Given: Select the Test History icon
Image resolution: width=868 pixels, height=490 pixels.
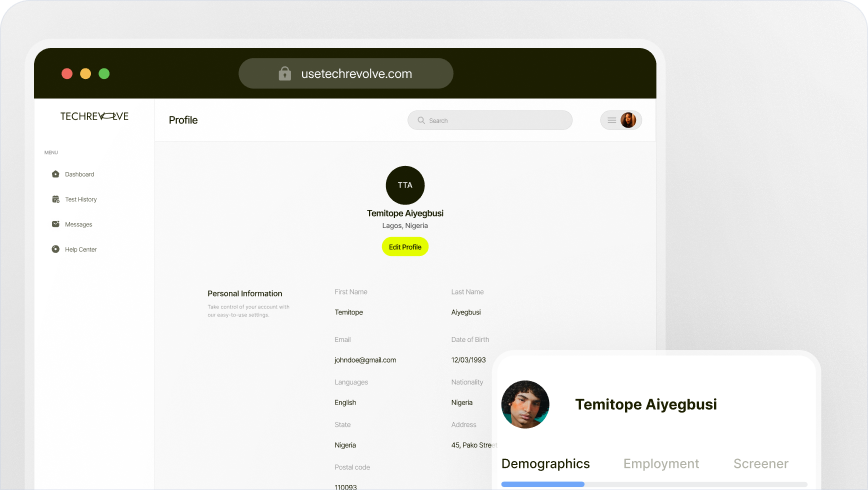Looking at the screenshot, I should 55,199.
